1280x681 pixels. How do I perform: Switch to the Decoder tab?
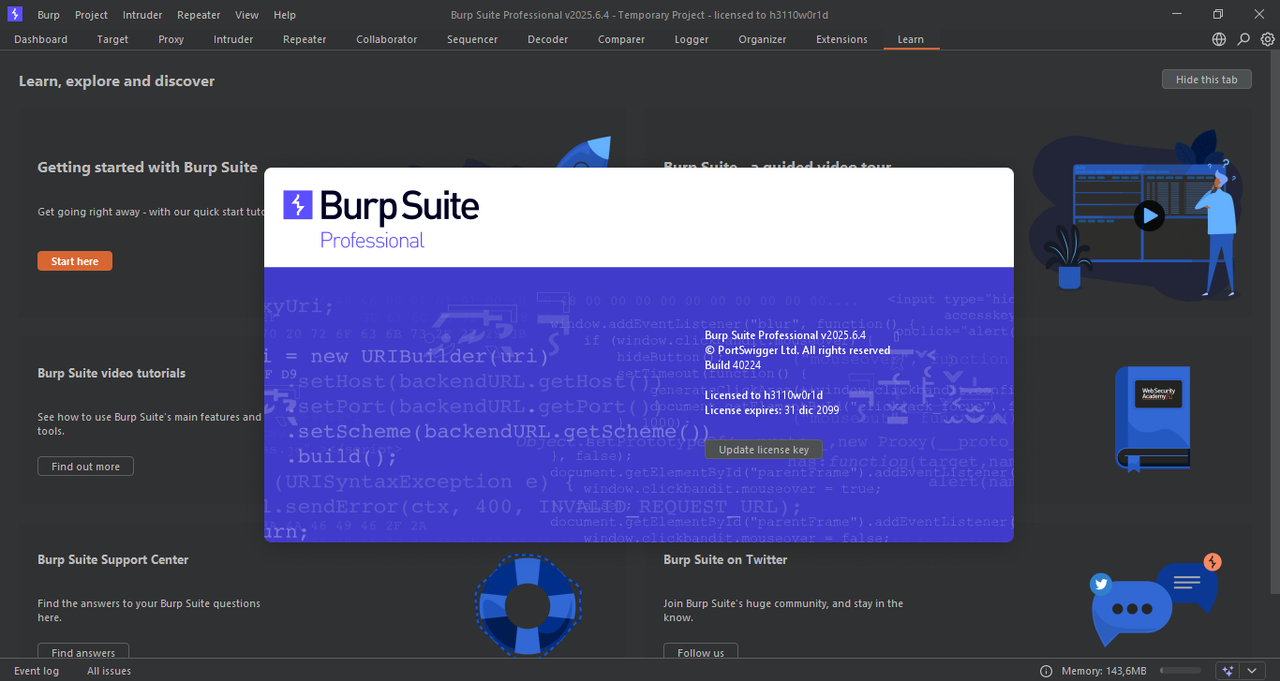click(x=548, y=39)
